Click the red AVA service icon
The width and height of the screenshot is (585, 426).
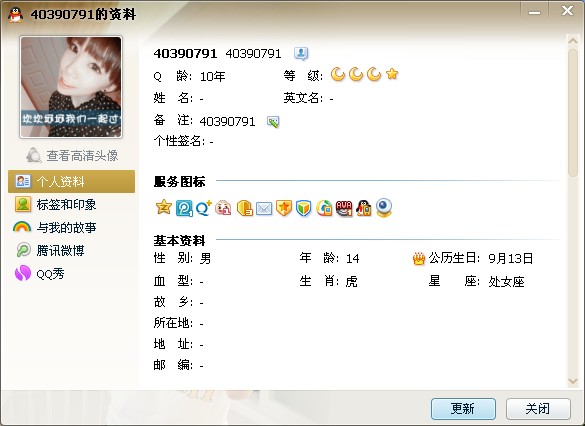pos(344,208)
